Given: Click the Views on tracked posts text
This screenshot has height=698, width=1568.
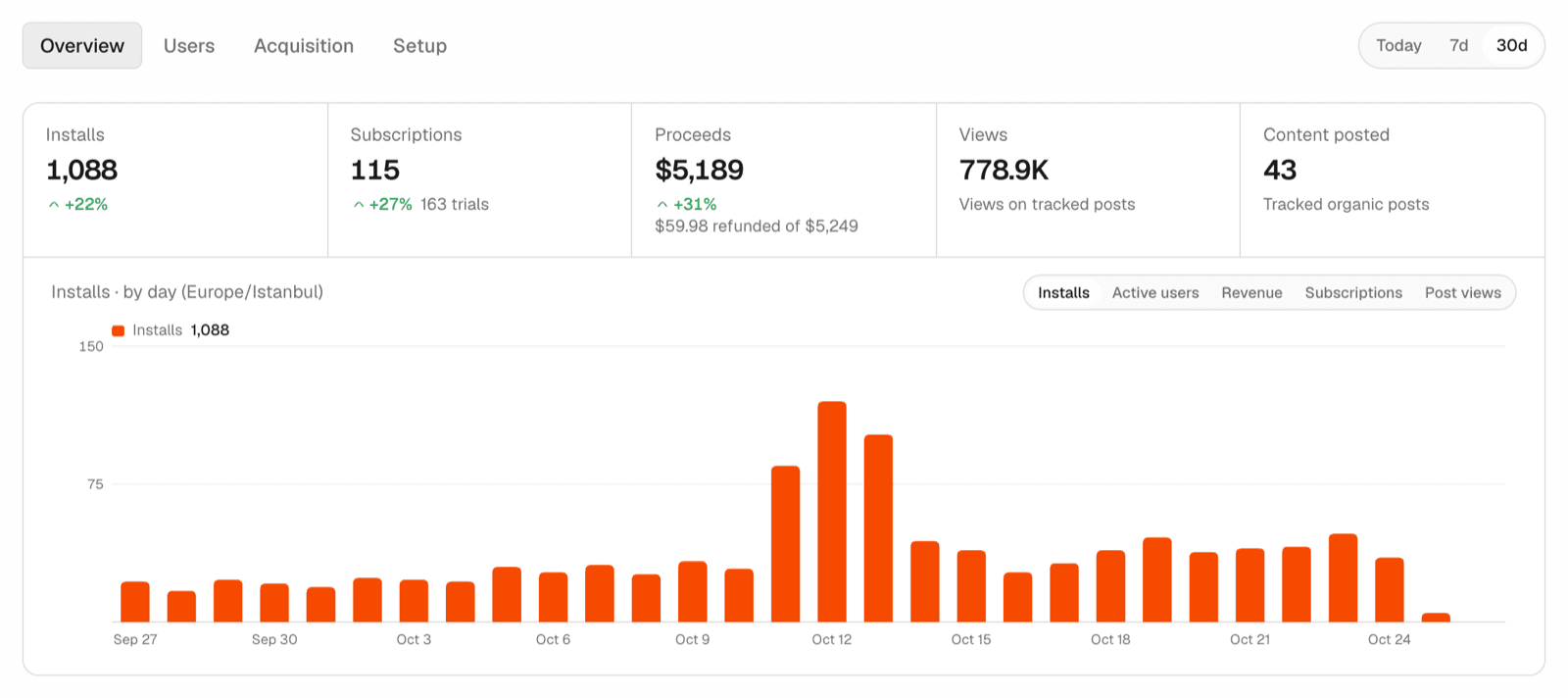Looking at the screenshot, I should (1047, 204).
